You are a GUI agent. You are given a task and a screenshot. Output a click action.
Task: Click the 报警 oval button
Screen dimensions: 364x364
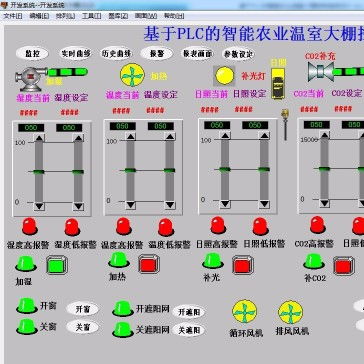coord(157,53)
